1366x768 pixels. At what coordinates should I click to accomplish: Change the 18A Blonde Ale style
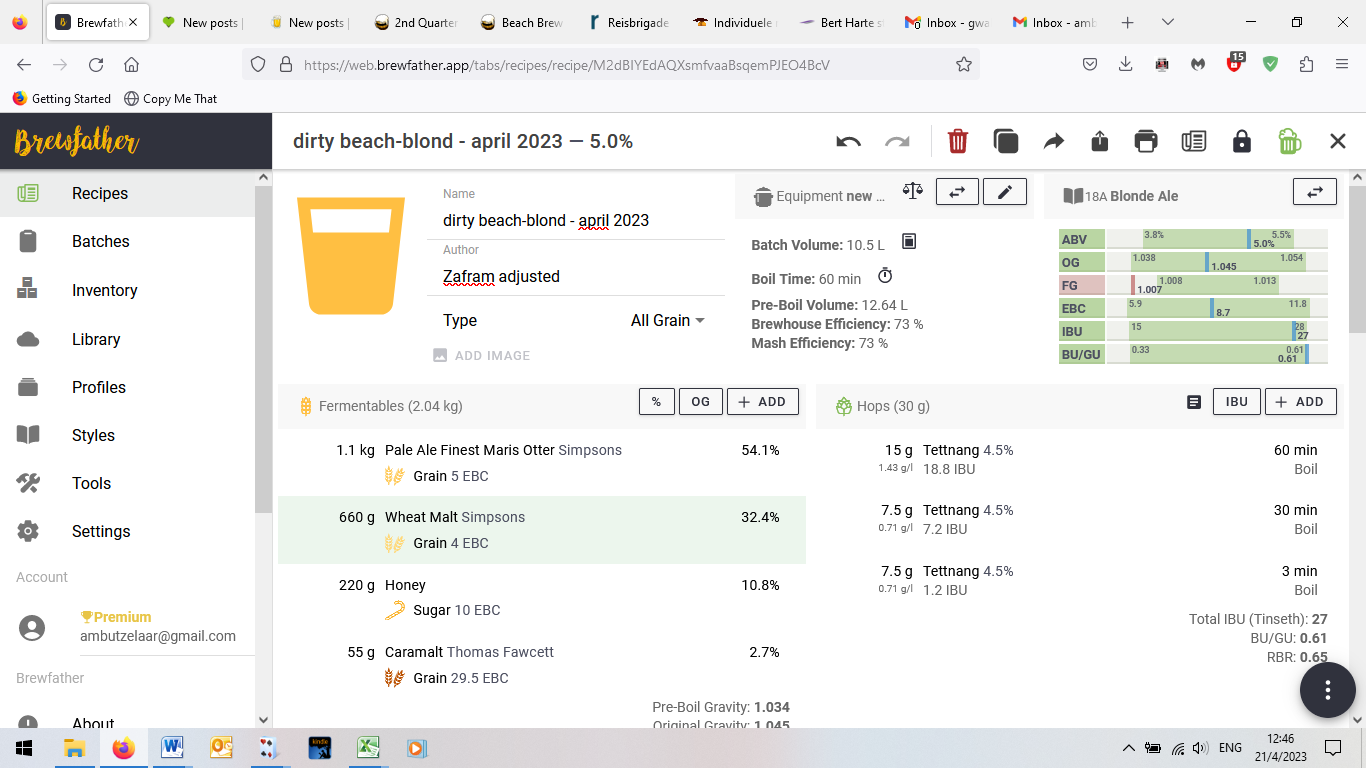[x=1314, y=191]
